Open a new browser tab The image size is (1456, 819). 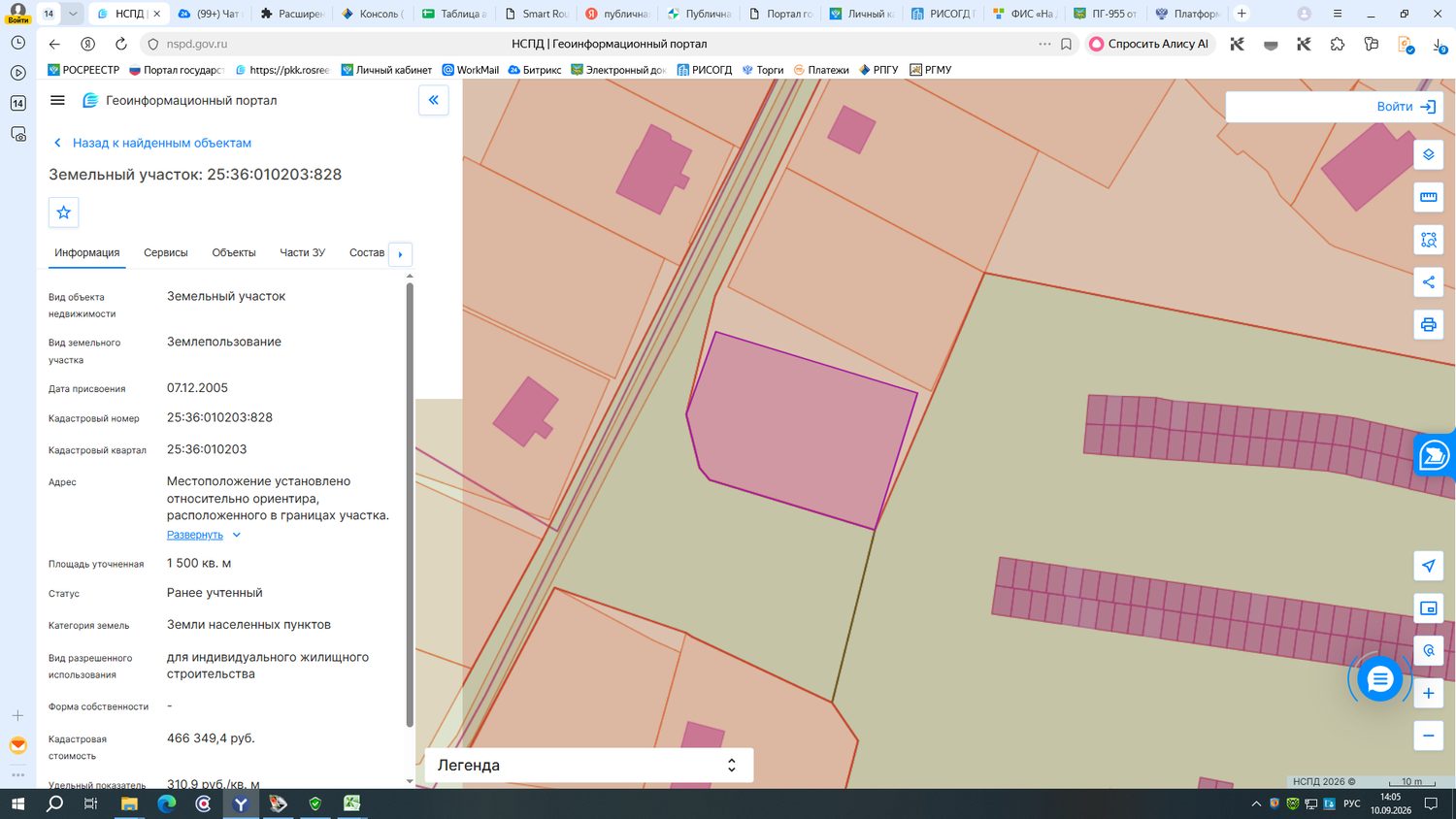[1241, 14]
